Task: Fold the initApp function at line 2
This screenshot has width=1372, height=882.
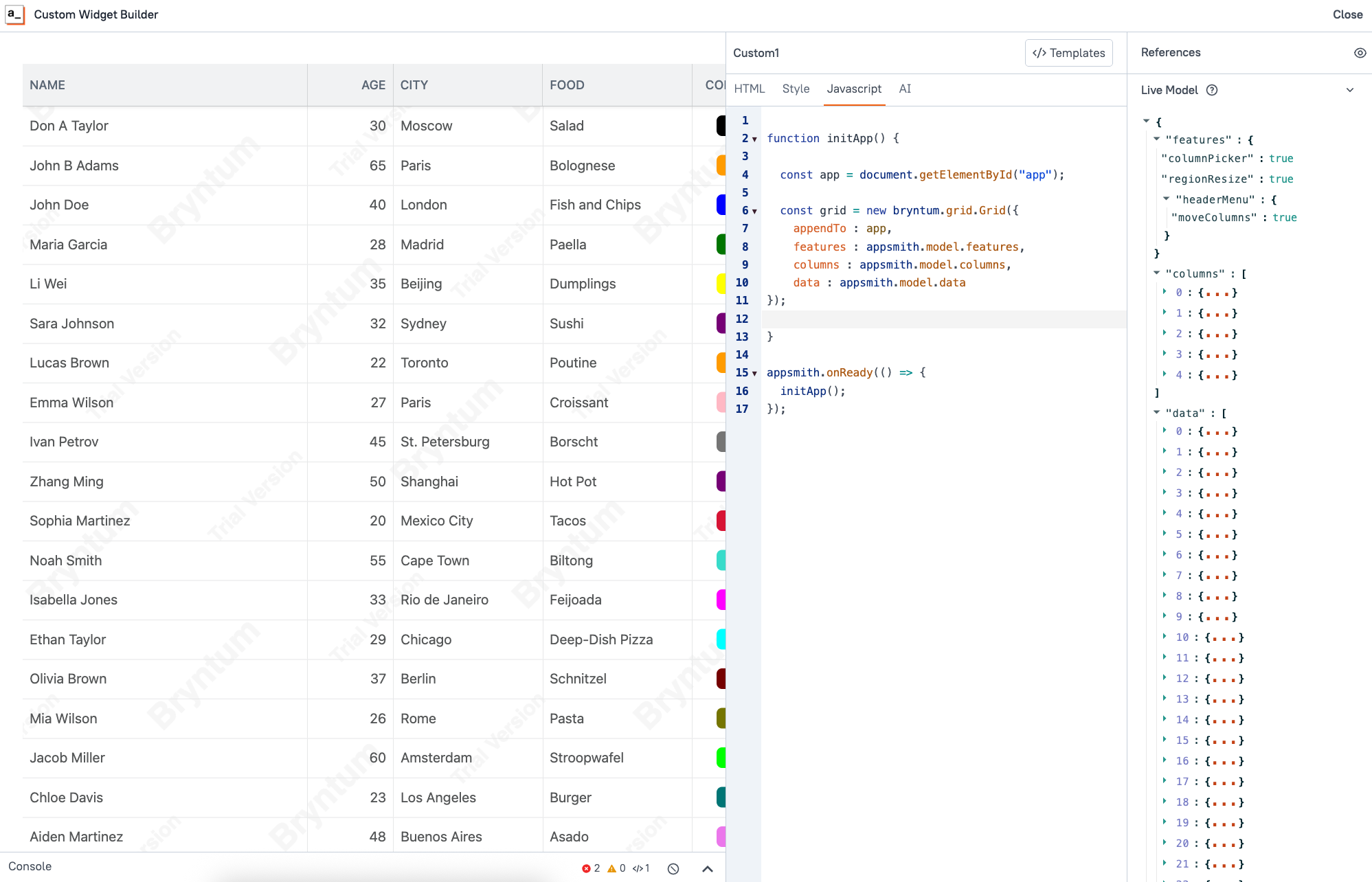Action: click(x=754, y=139)
